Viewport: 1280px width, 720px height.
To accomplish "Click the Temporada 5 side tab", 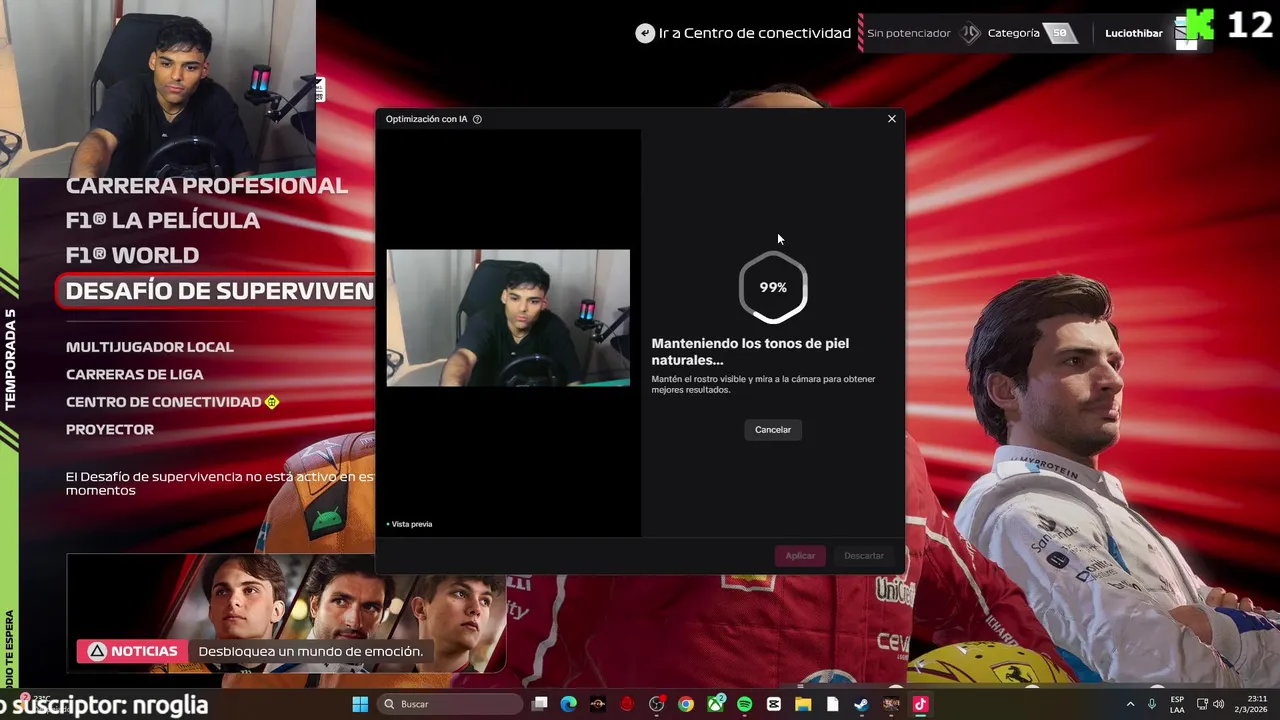I will point(9,360).
